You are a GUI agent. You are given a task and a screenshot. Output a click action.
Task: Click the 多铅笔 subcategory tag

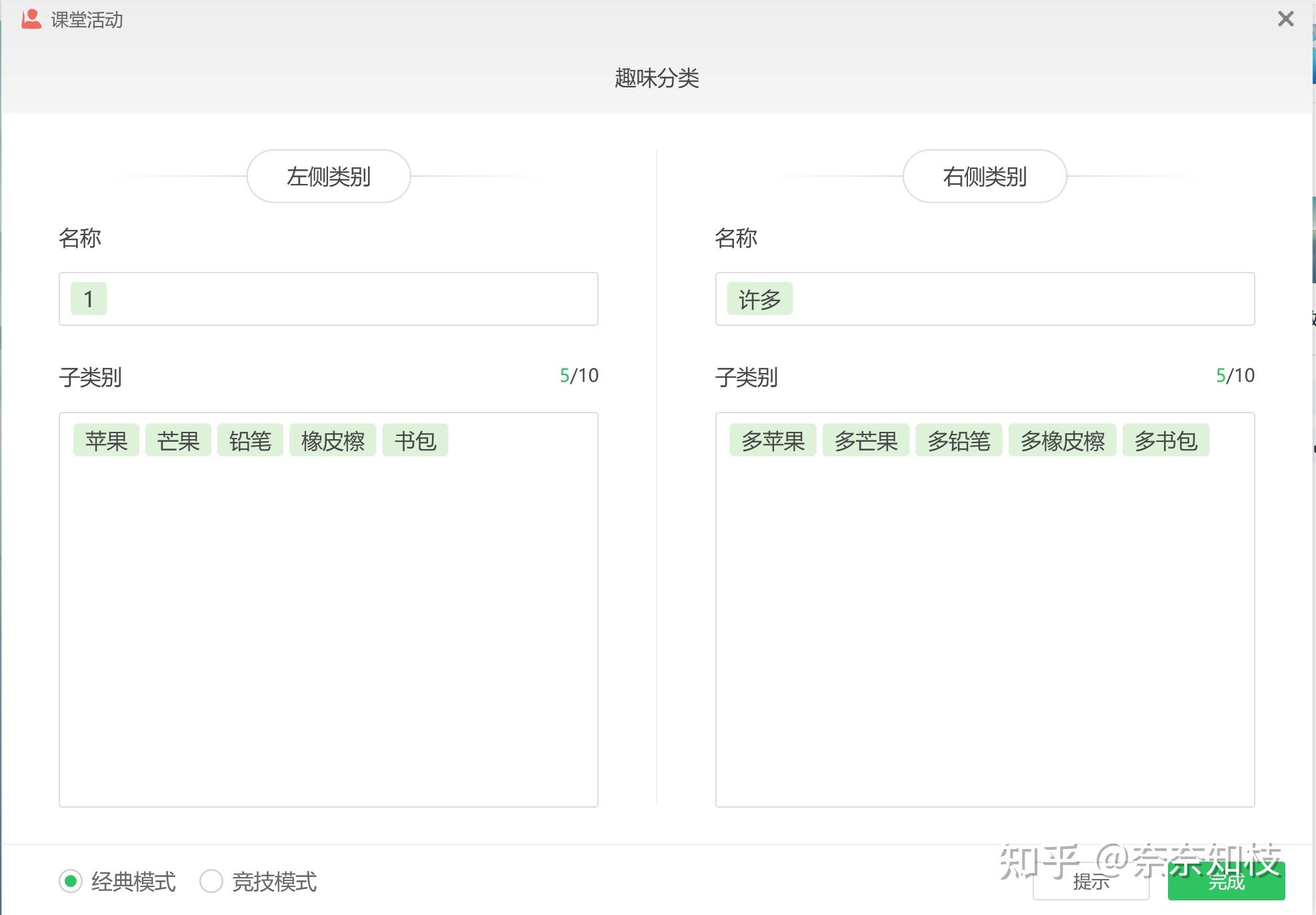[959, 441]
